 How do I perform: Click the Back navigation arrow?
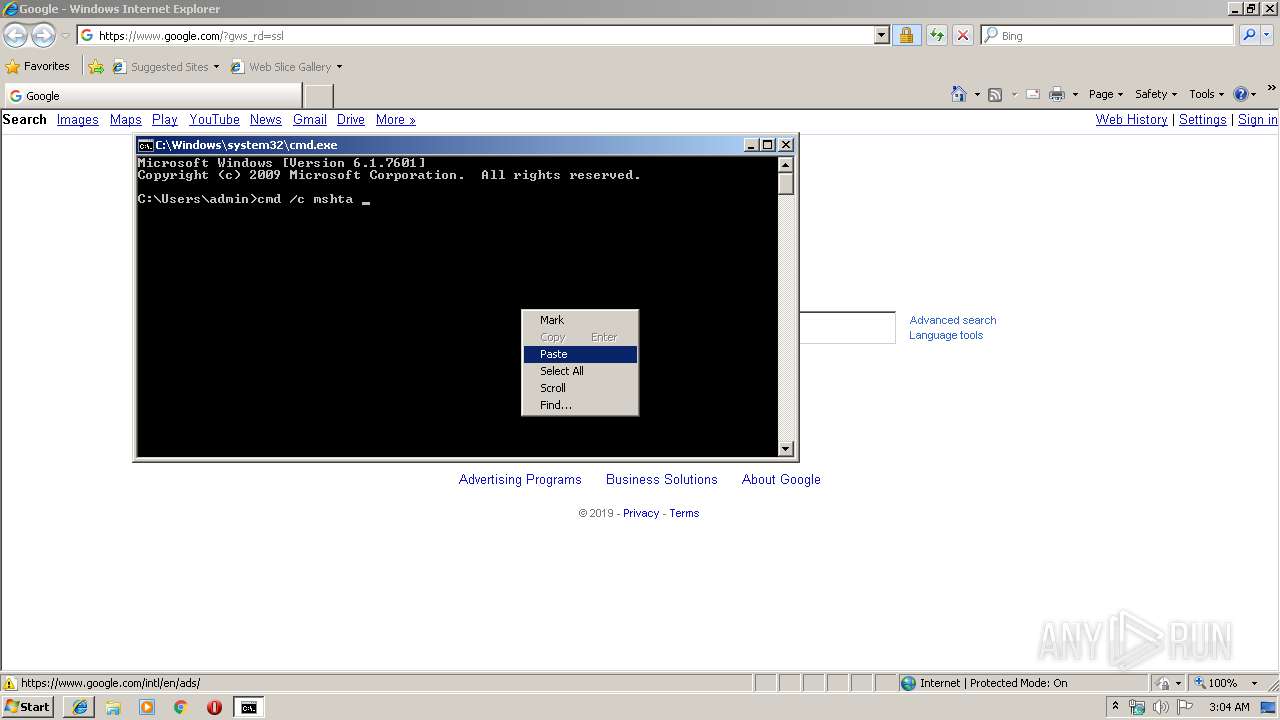point(15,35)
